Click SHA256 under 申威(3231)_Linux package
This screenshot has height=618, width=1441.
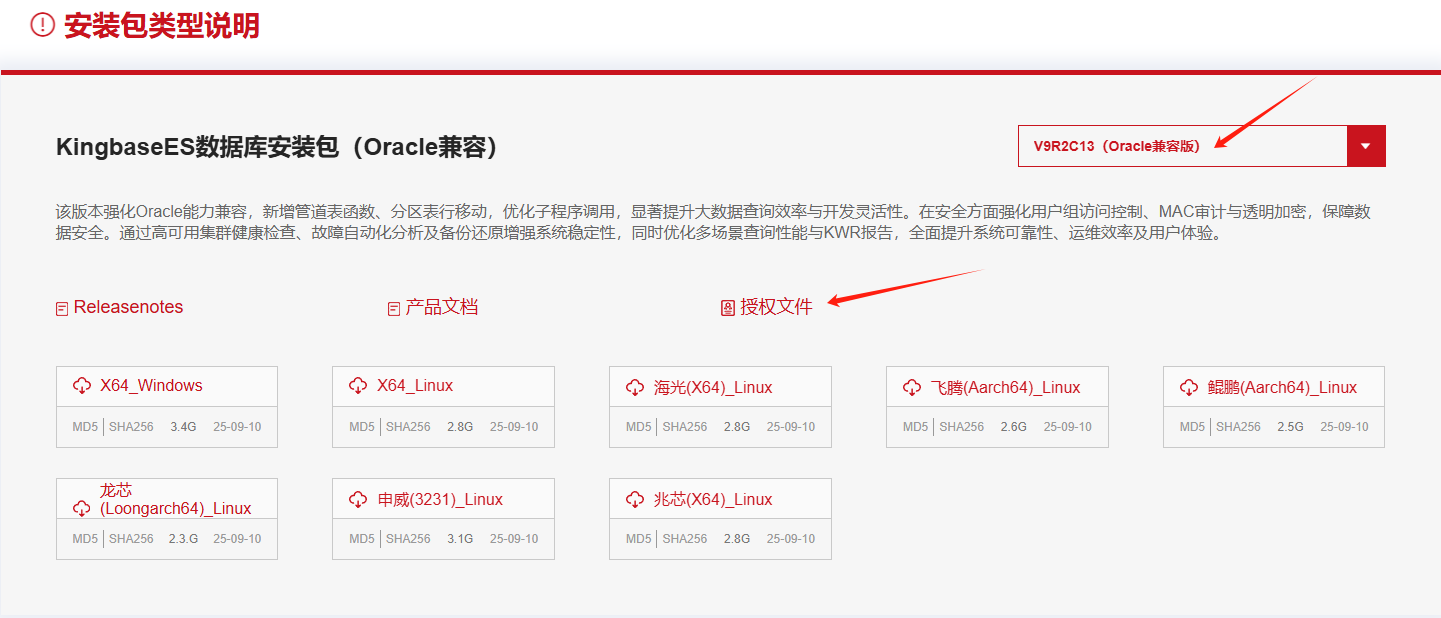pyautogui.click(x=408, y=539)
